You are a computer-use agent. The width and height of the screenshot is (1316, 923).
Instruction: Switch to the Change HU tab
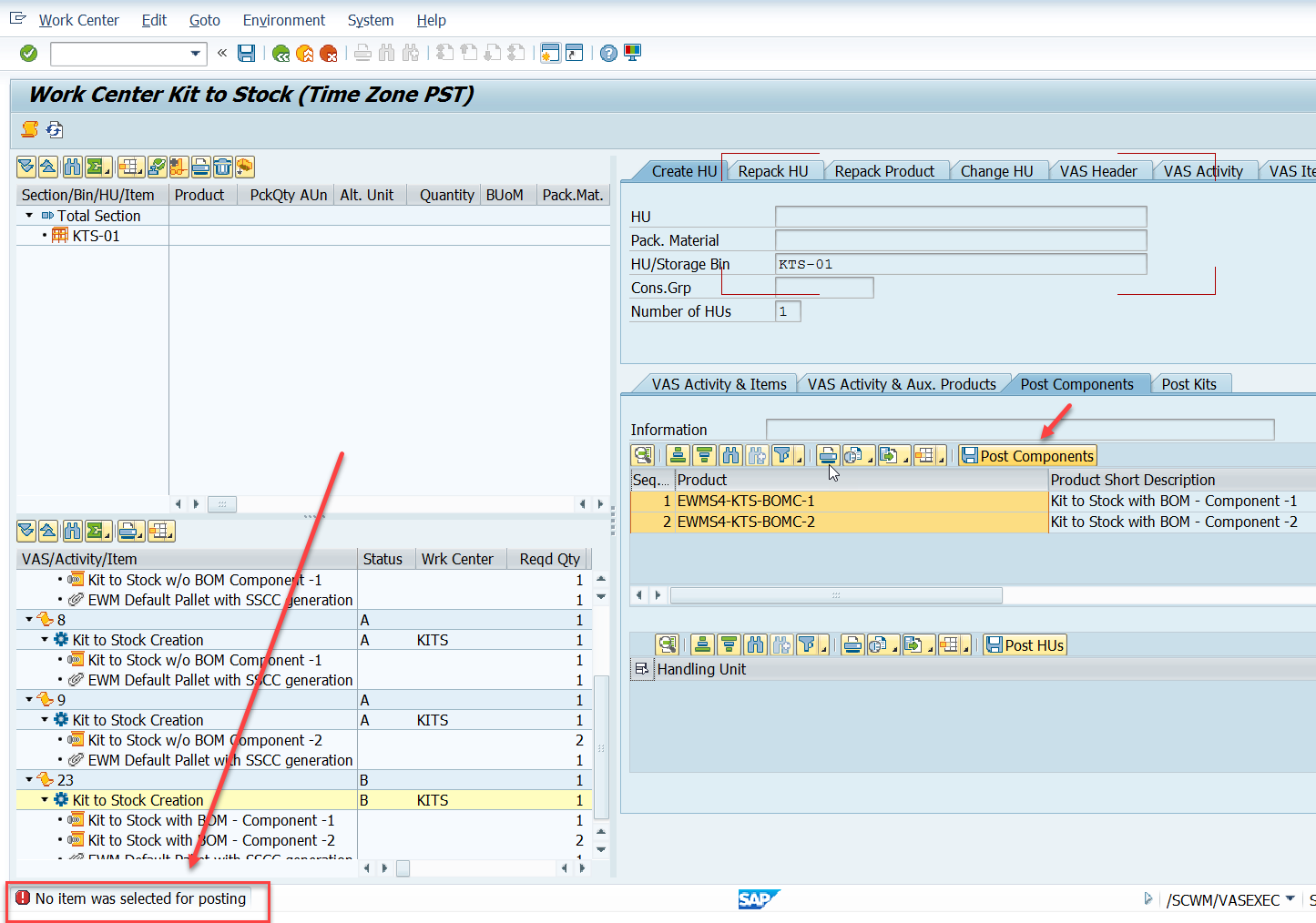(x=997, y=171)
